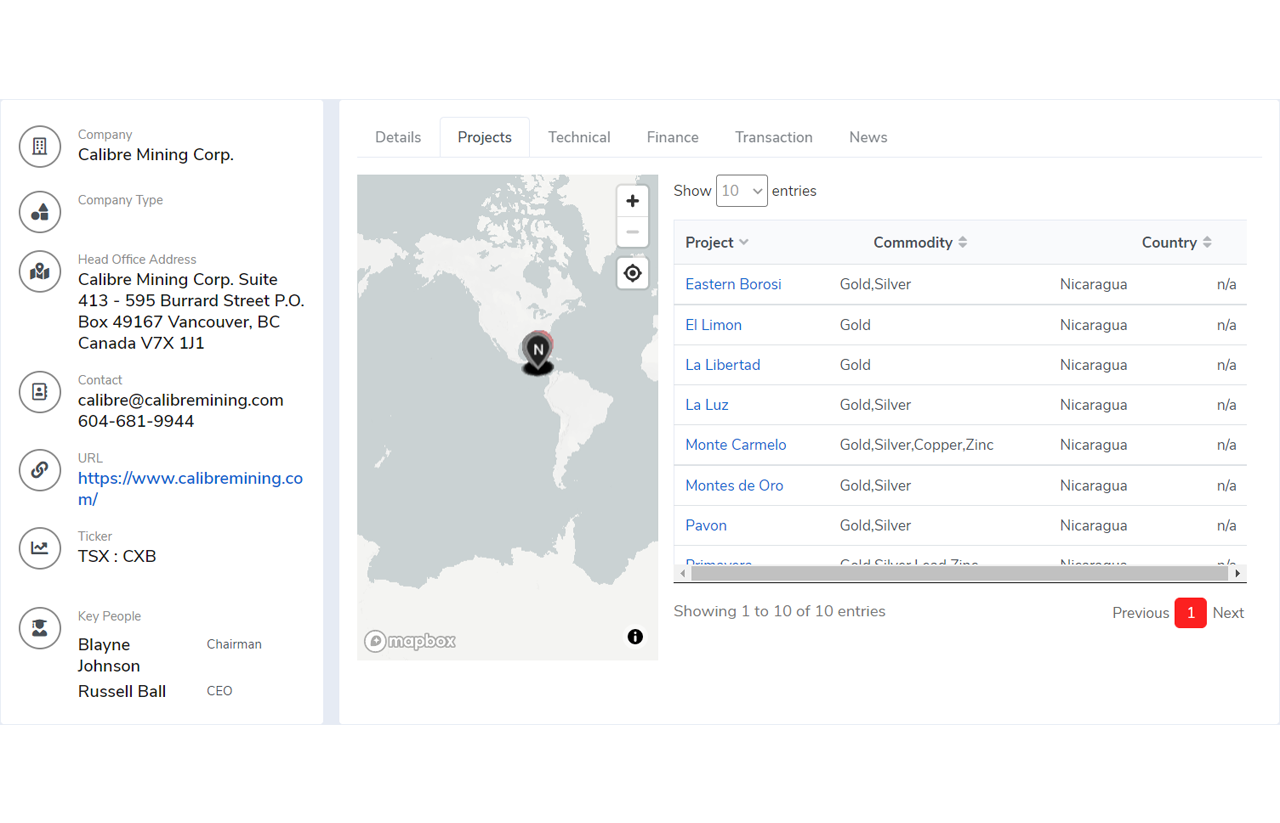Image resolution: width=1280 pixels, height=823 pixels.
Task: Click the Ticker chart icon
Action: pyautogui.click(x=40, y=548)
